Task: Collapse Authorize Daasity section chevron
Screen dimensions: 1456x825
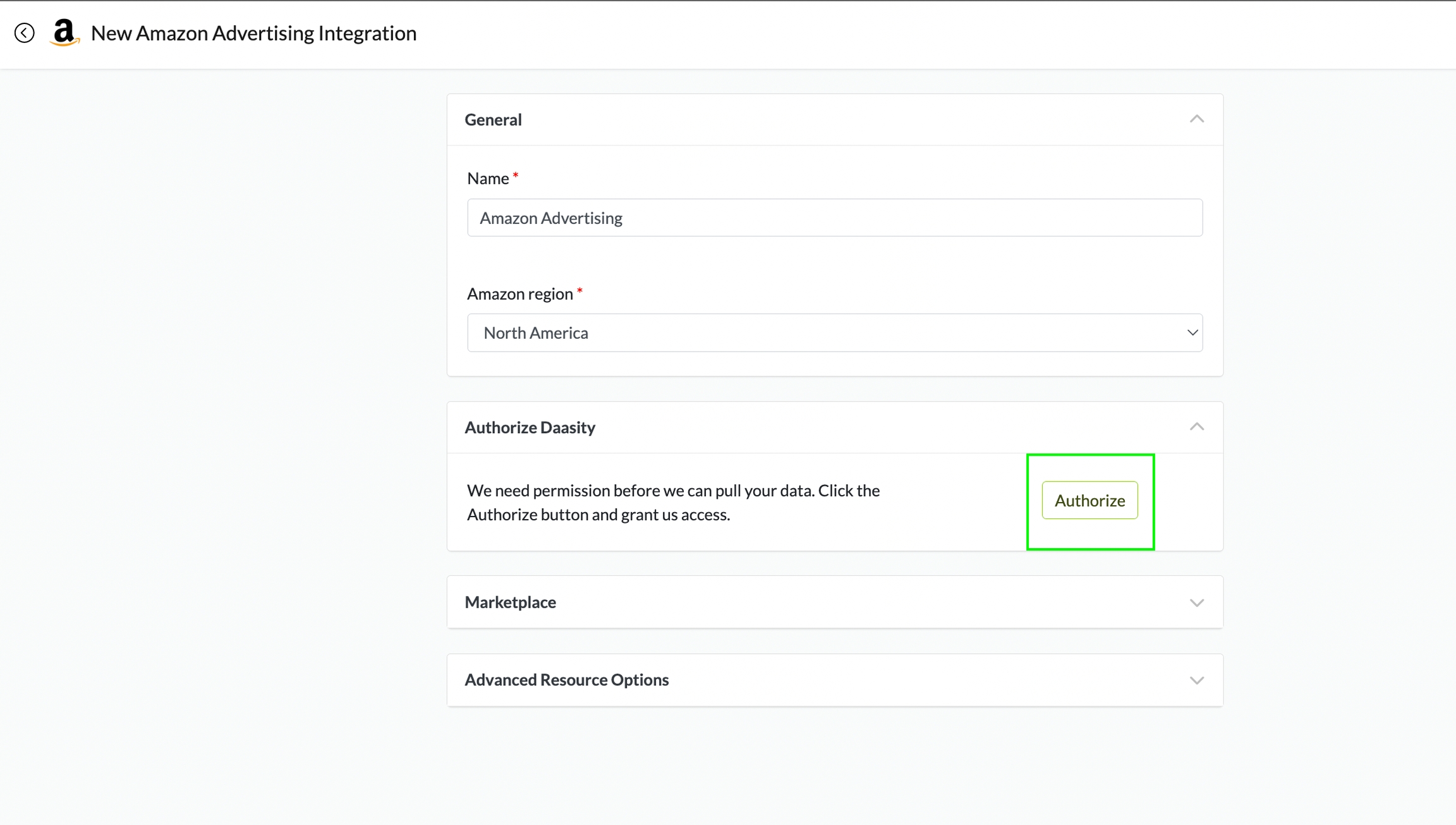Action: 1196,427
